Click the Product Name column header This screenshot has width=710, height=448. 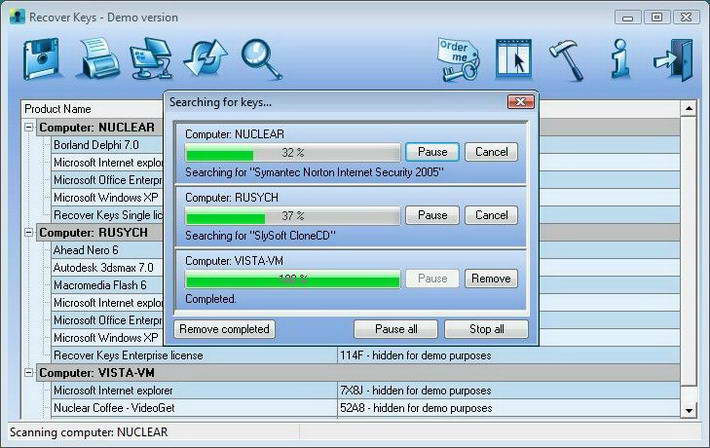tap(92, 109)
